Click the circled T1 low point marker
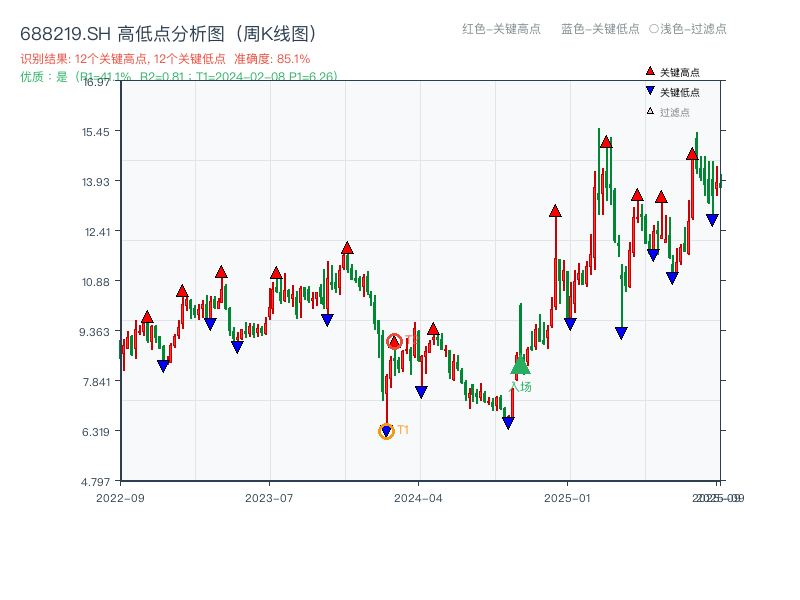 (x=387, y=431)
